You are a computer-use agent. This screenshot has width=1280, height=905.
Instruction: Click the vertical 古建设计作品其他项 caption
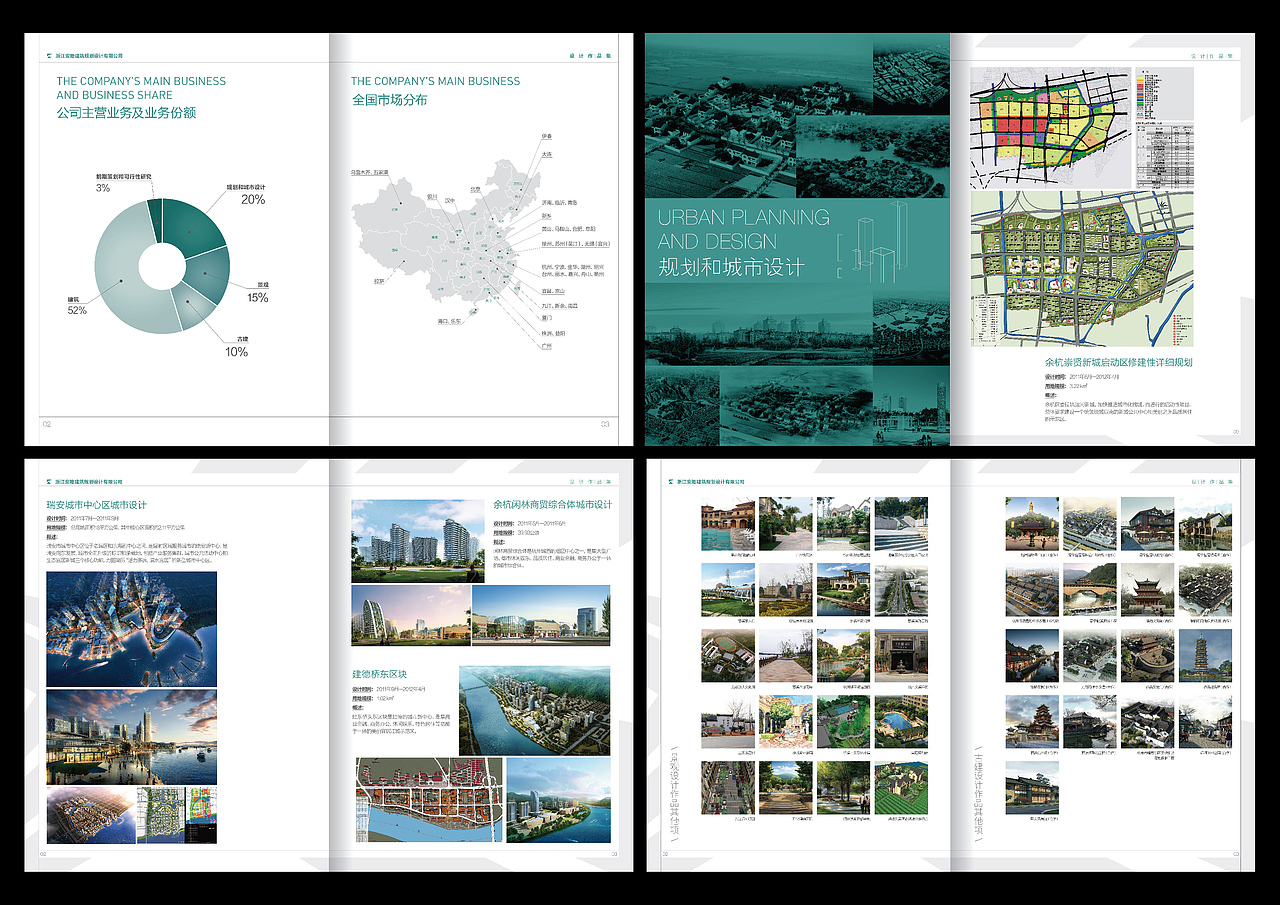click(979, 792)
